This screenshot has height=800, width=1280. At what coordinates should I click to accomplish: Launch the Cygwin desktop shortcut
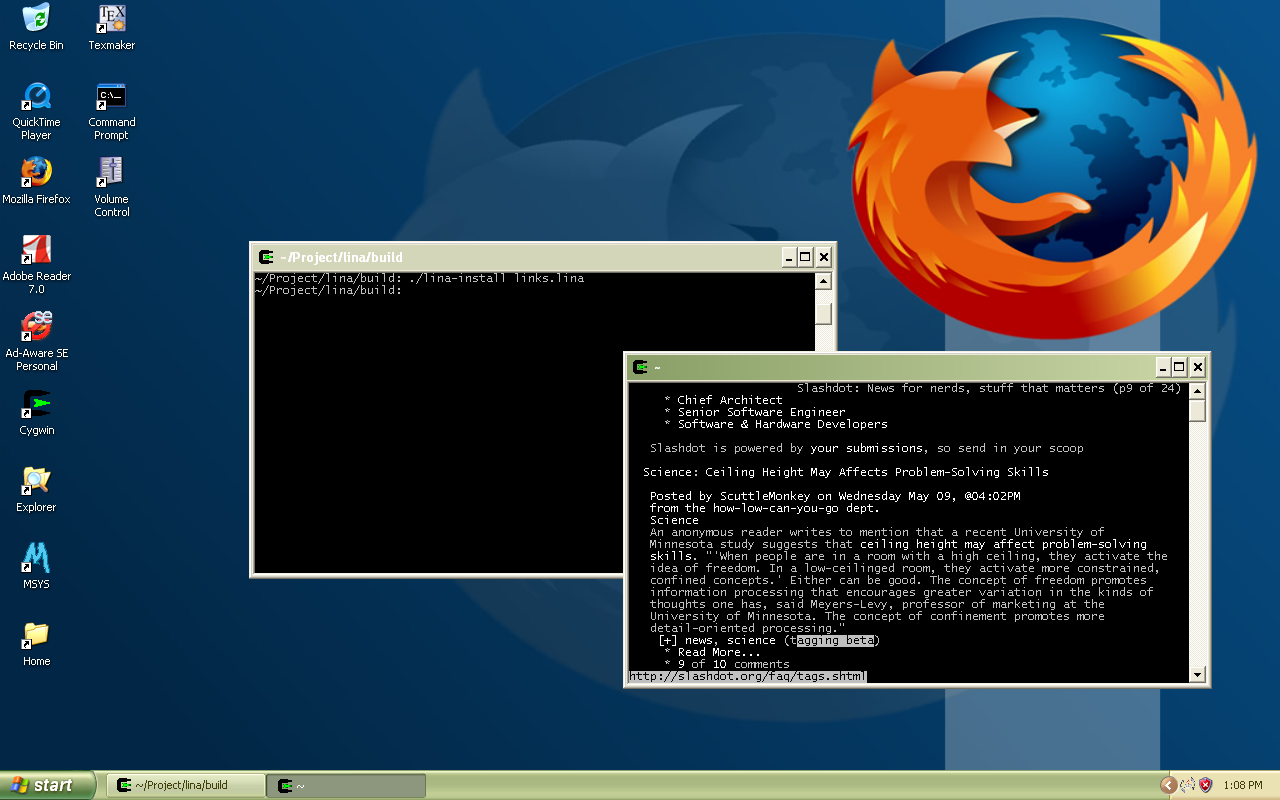tap(36, 412)
